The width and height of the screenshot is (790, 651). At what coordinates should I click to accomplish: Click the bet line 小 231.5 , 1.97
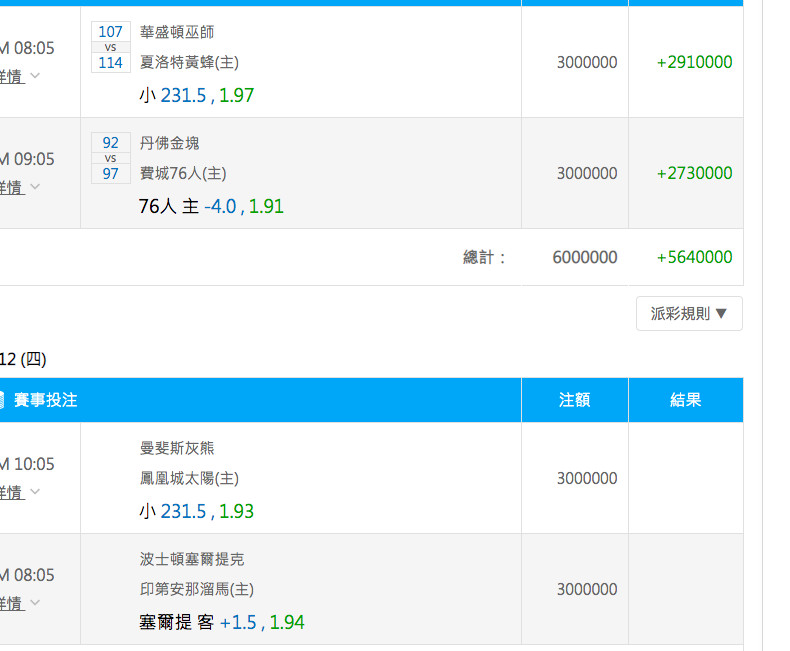pyautogui.click(x=196, y=95)
